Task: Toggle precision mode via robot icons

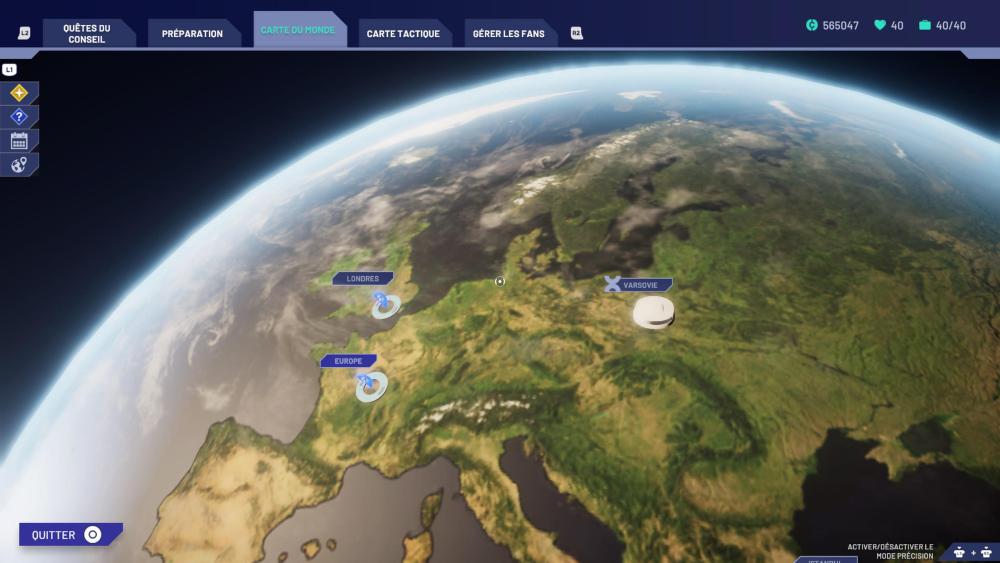Action: [x=973, y=552]
